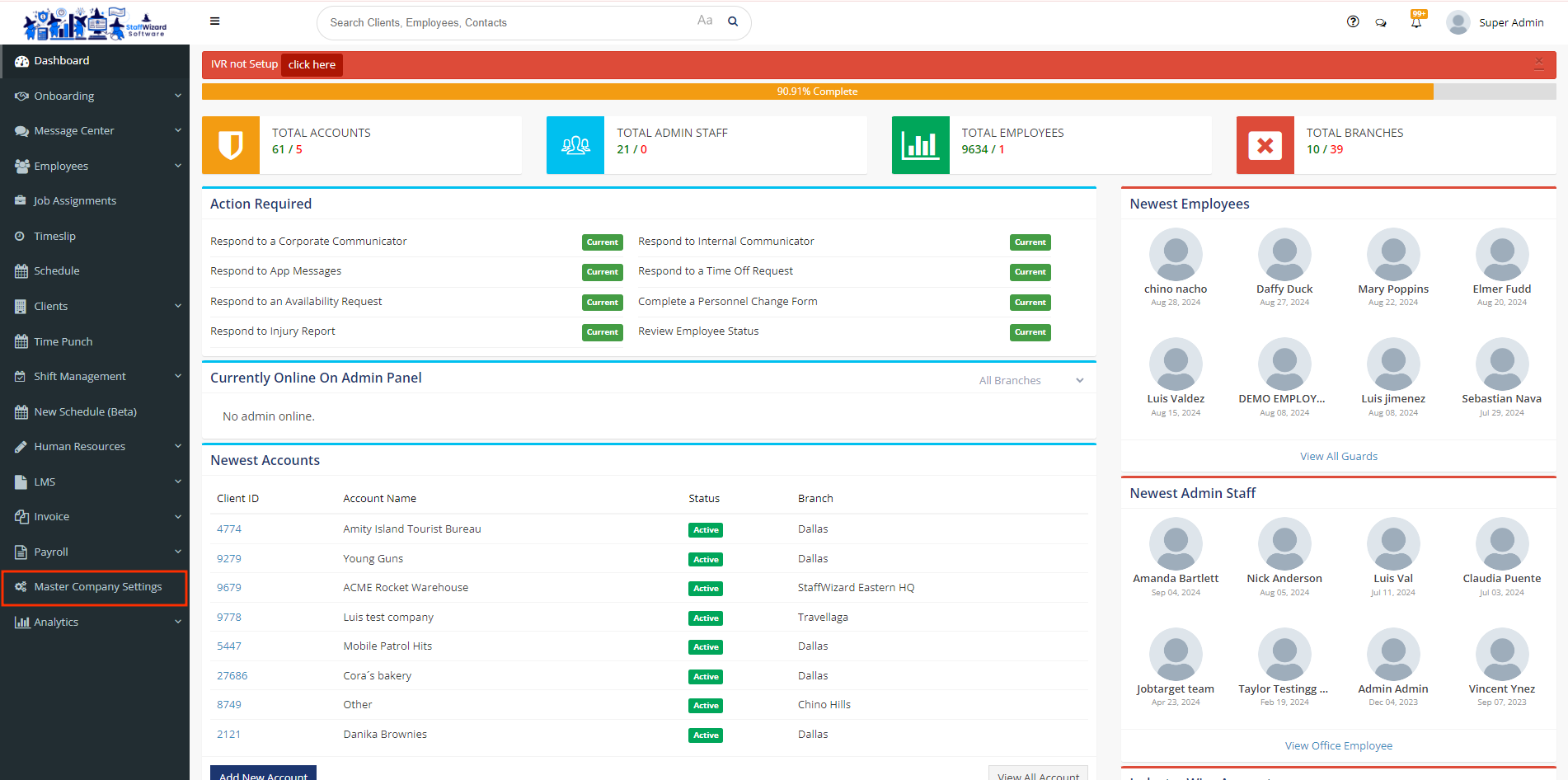Image resolution: width=1568 pixels, height=780 pixels.
Task: Click the Total Admin Staff icon tile
Action: 575,145
